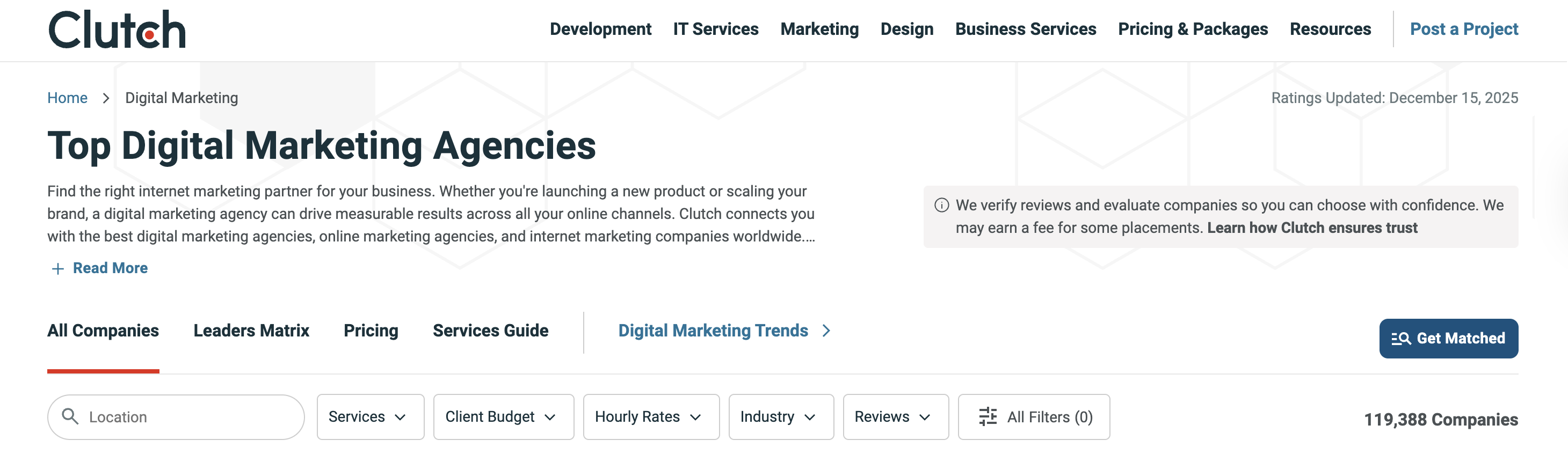Click the arrow after Digital Marketing Trends
This screenshot has width=1568, height=469.
826,331
